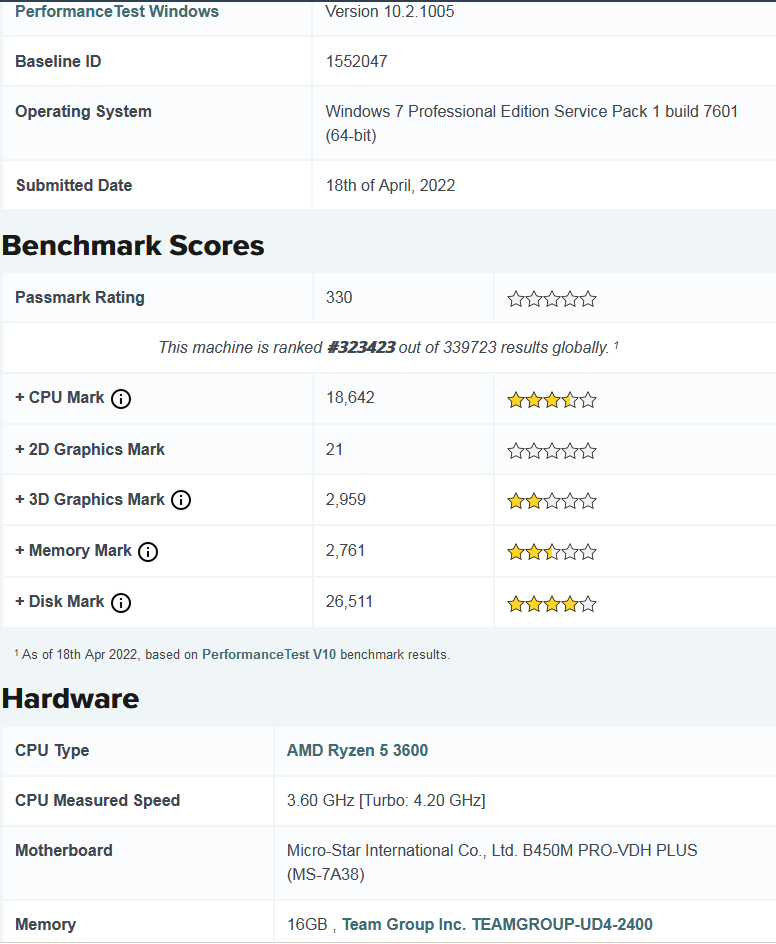Expand the 3D Graphics Mark row

coord(90,499)
